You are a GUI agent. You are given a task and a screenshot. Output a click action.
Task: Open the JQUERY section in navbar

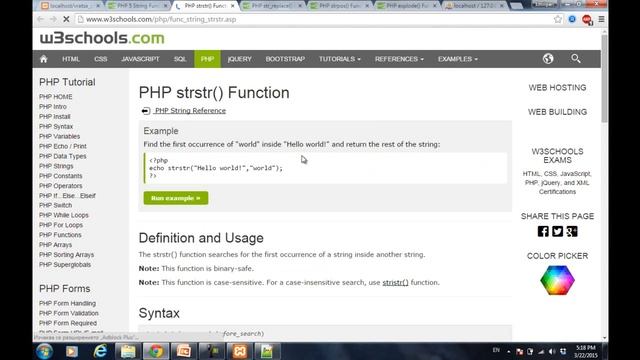[240, 59]
